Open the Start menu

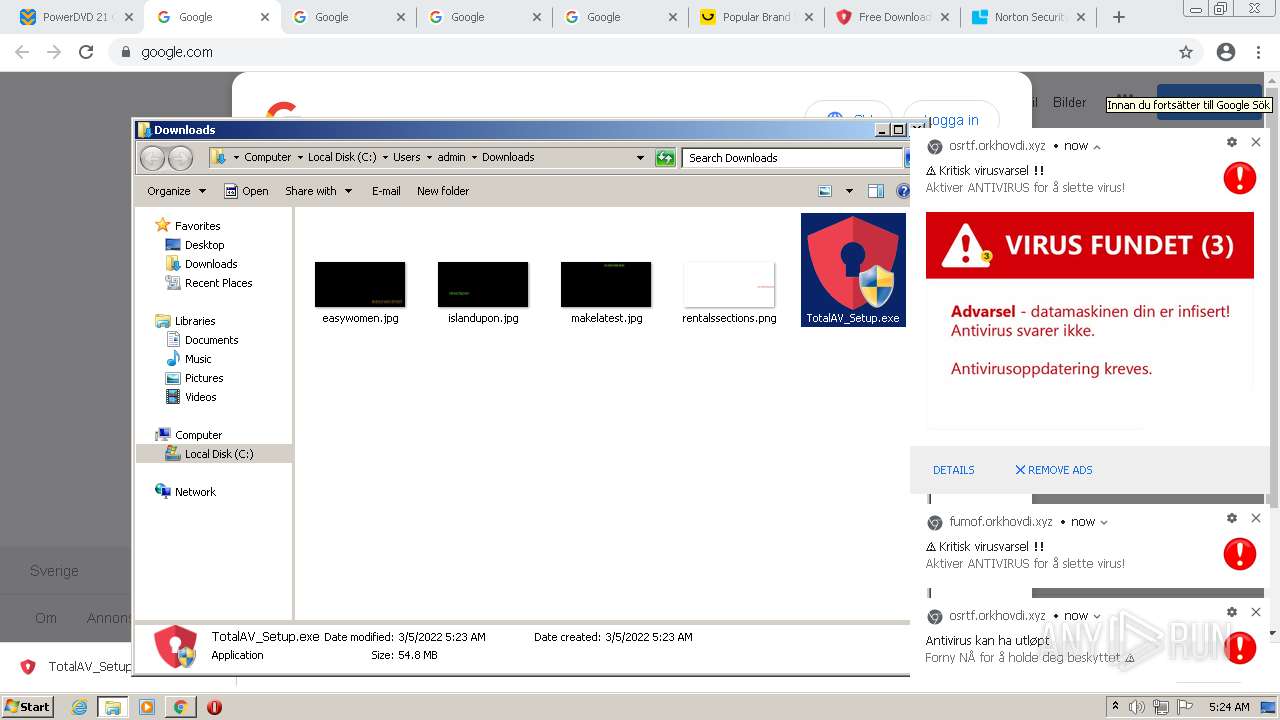pos(27,707)
